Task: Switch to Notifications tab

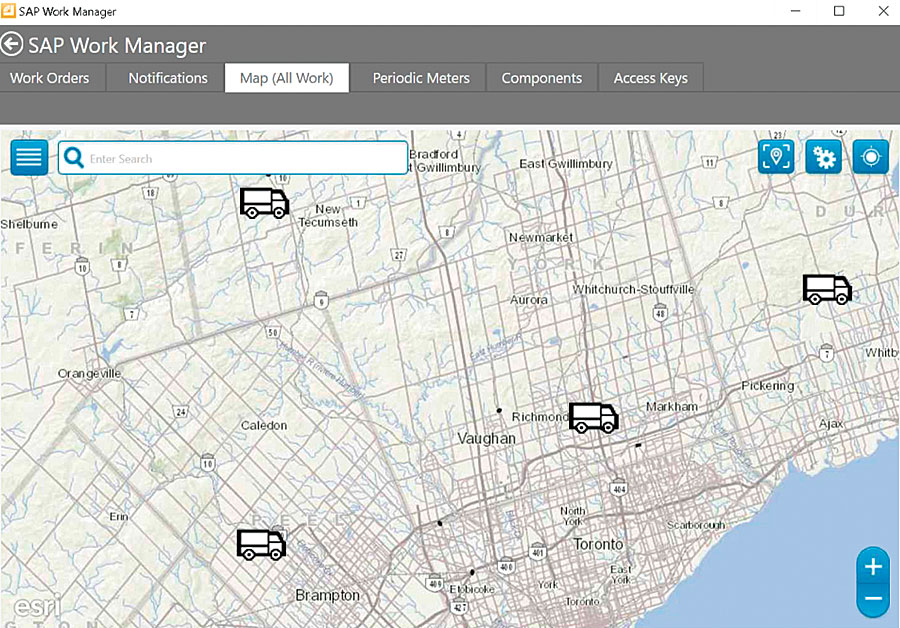Action: pyautogui.click(x=168, y=78)
